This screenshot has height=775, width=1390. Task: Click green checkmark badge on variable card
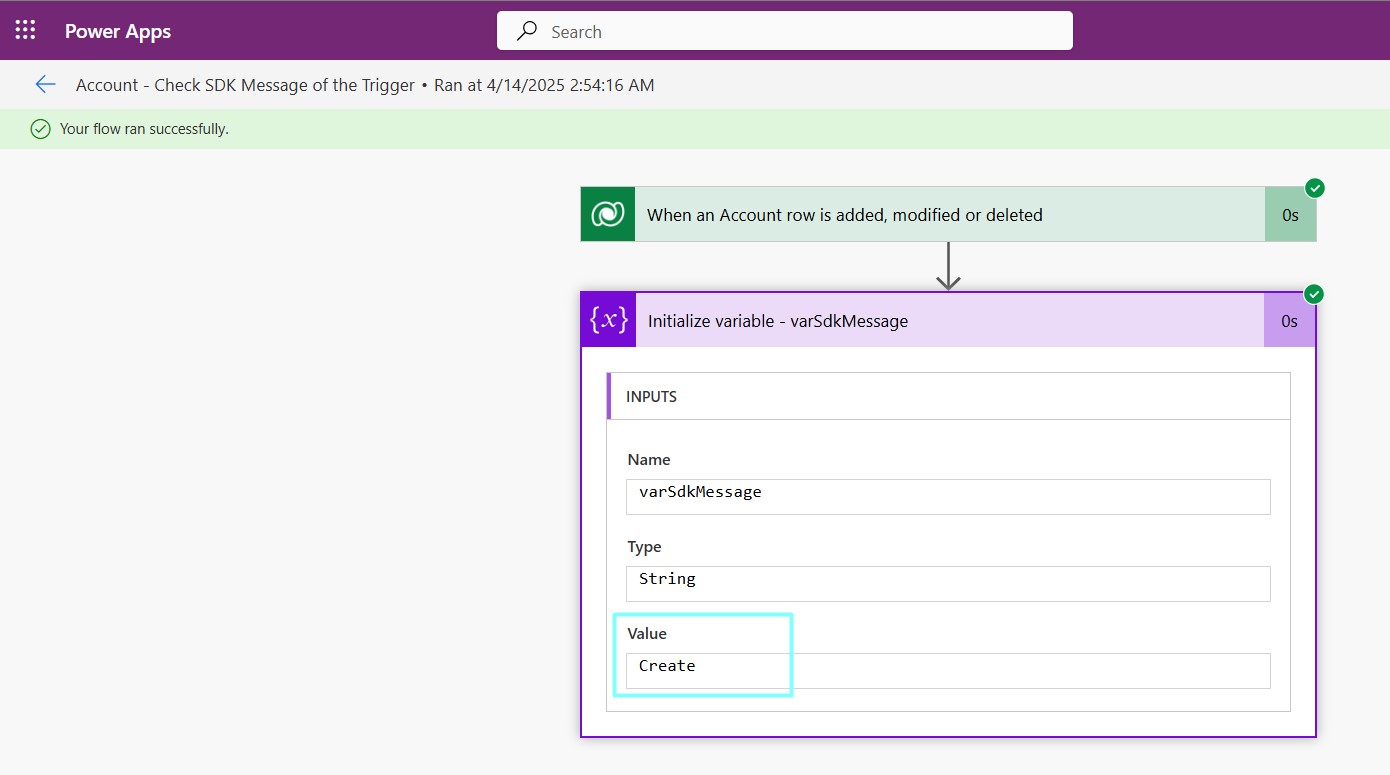[1314, 294]
